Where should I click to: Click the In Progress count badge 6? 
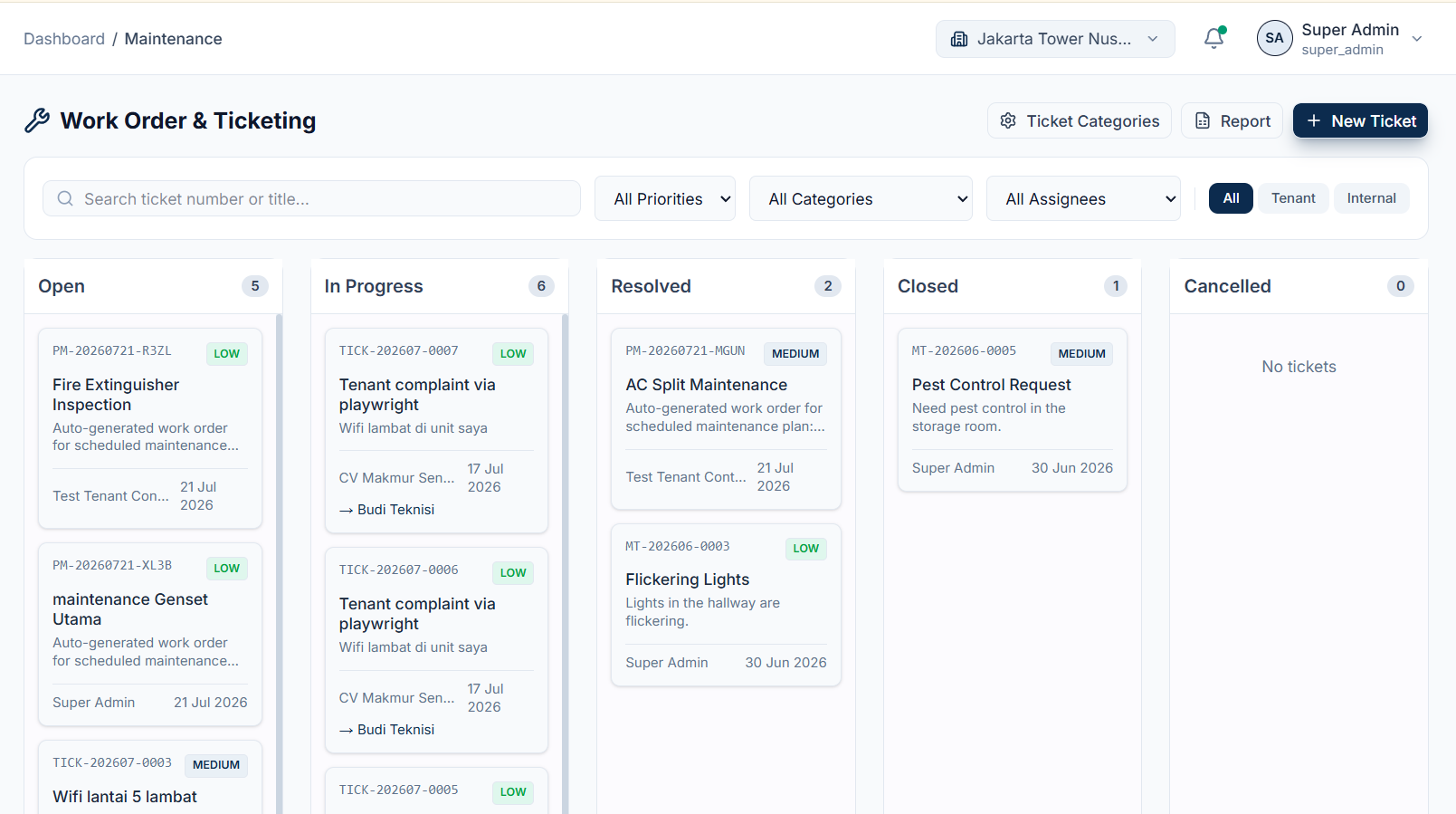tap(541, 286)
